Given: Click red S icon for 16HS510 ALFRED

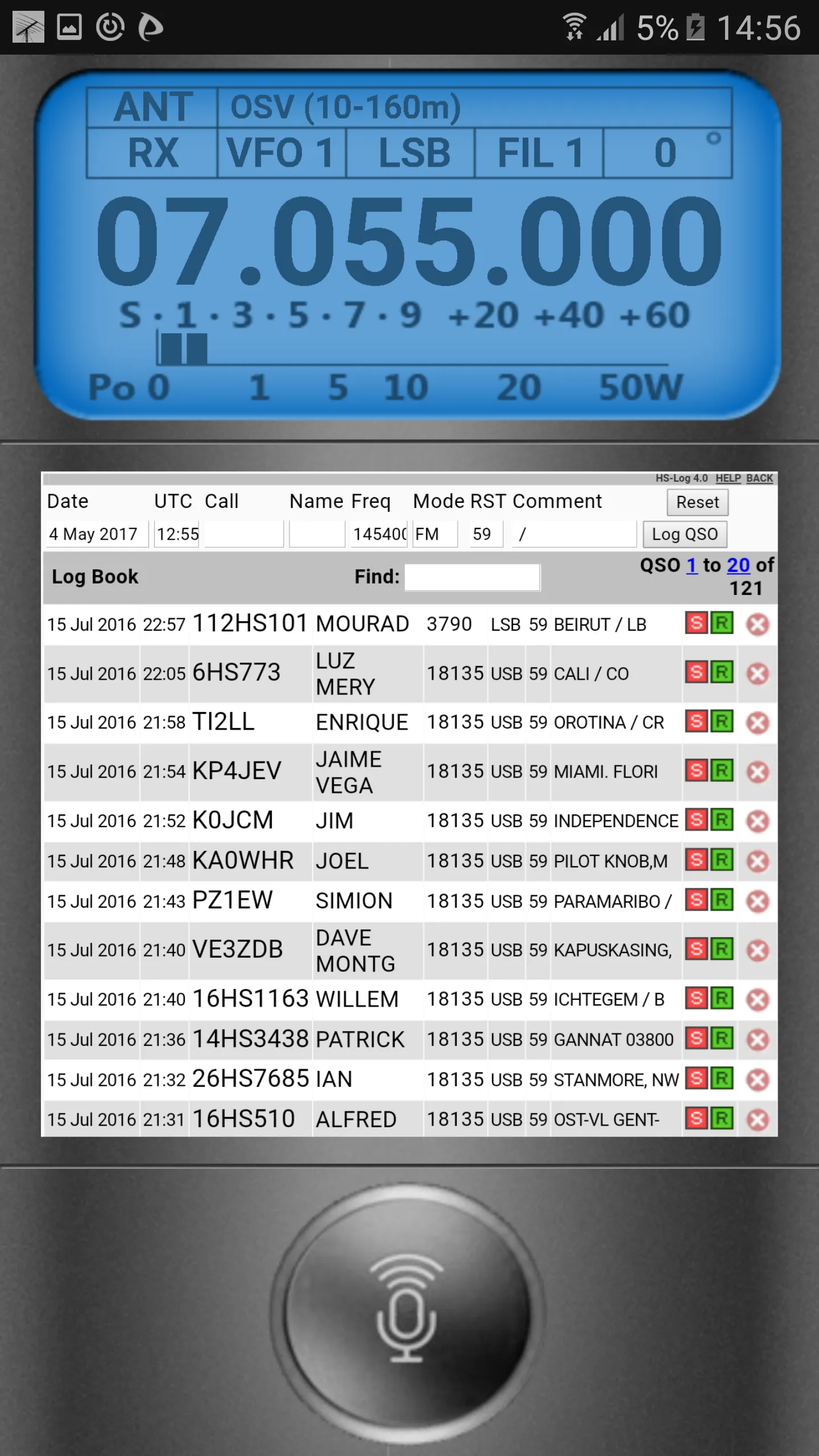Looking at the screenshot, I should pyautogui.click(x=696, y=1119).
